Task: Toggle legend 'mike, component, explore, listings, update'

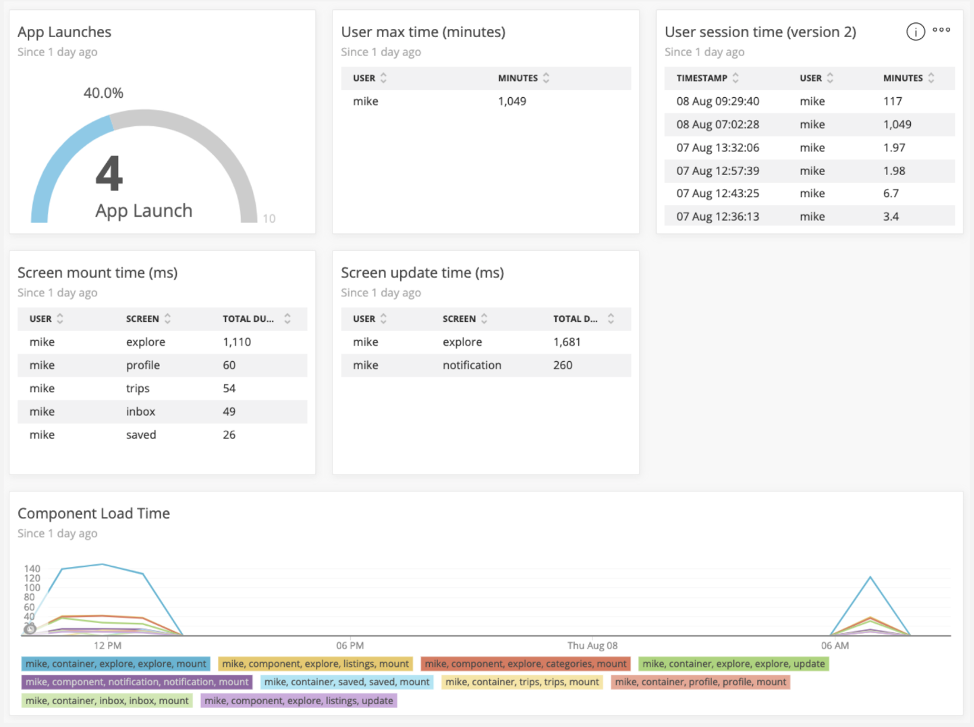Action: pos(299,700)
